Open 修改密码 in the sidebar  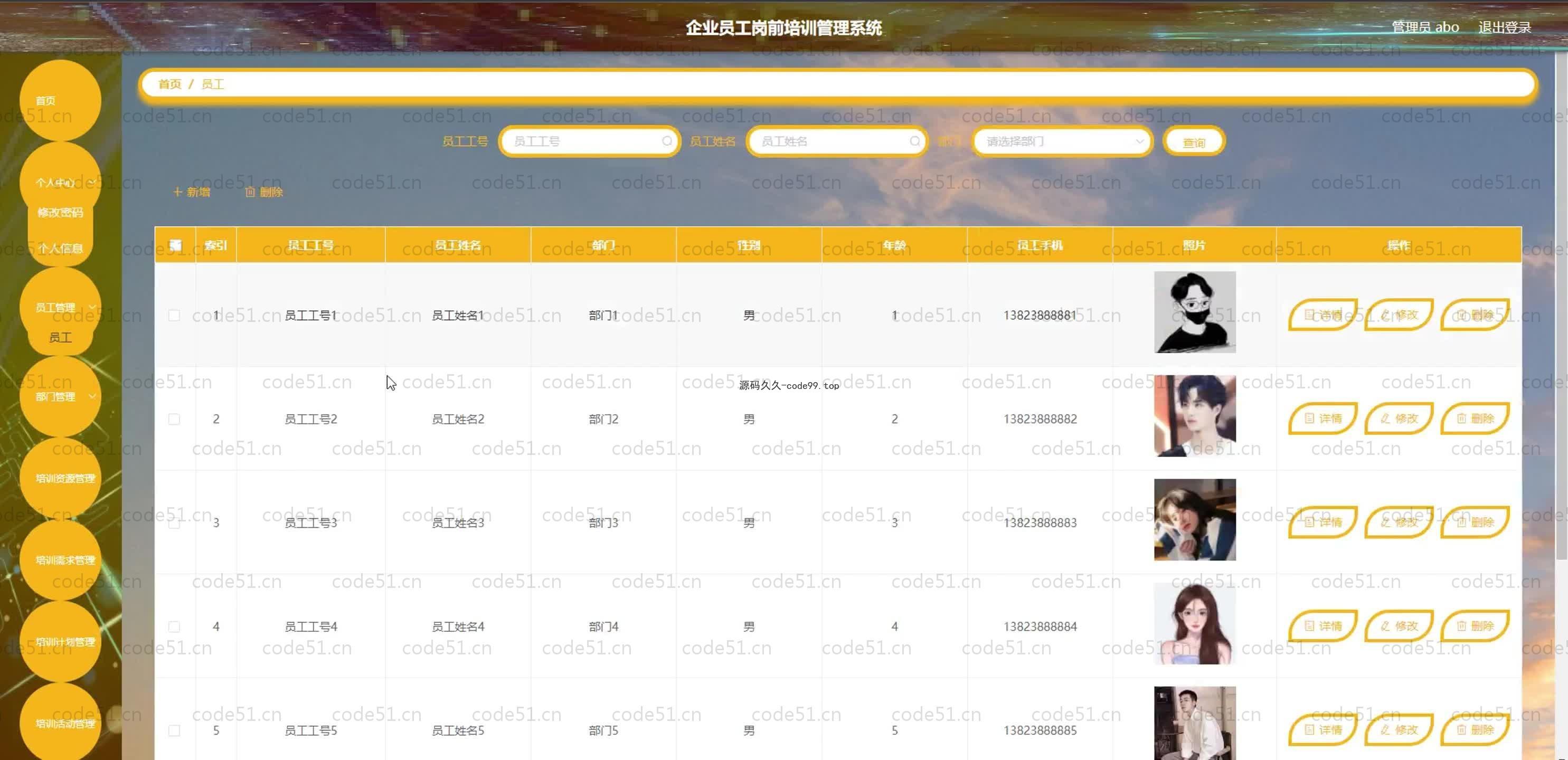click(60, 212)
